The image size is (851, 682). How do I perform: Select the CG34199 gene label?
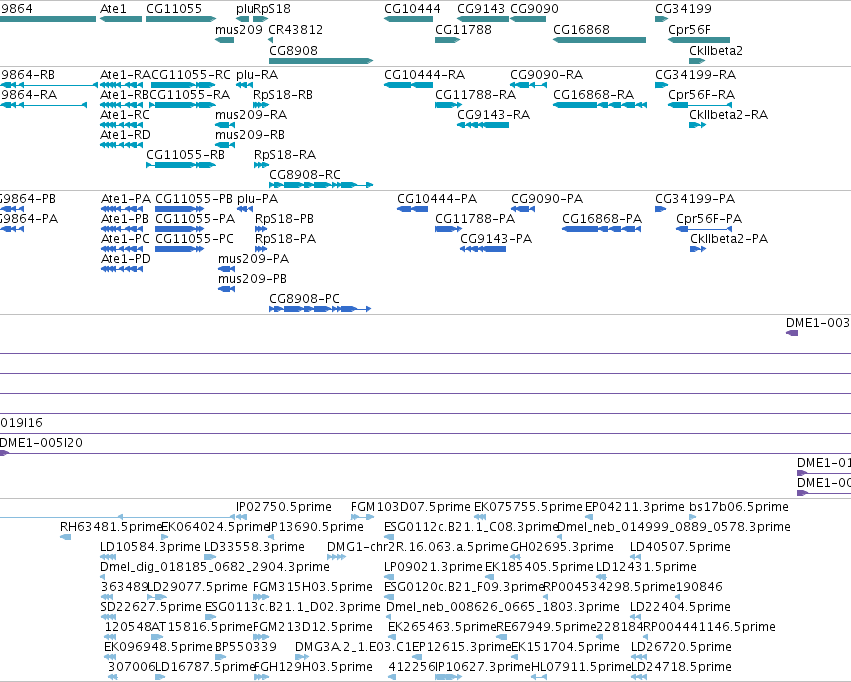pyautogui.click(x=683, y=9)
